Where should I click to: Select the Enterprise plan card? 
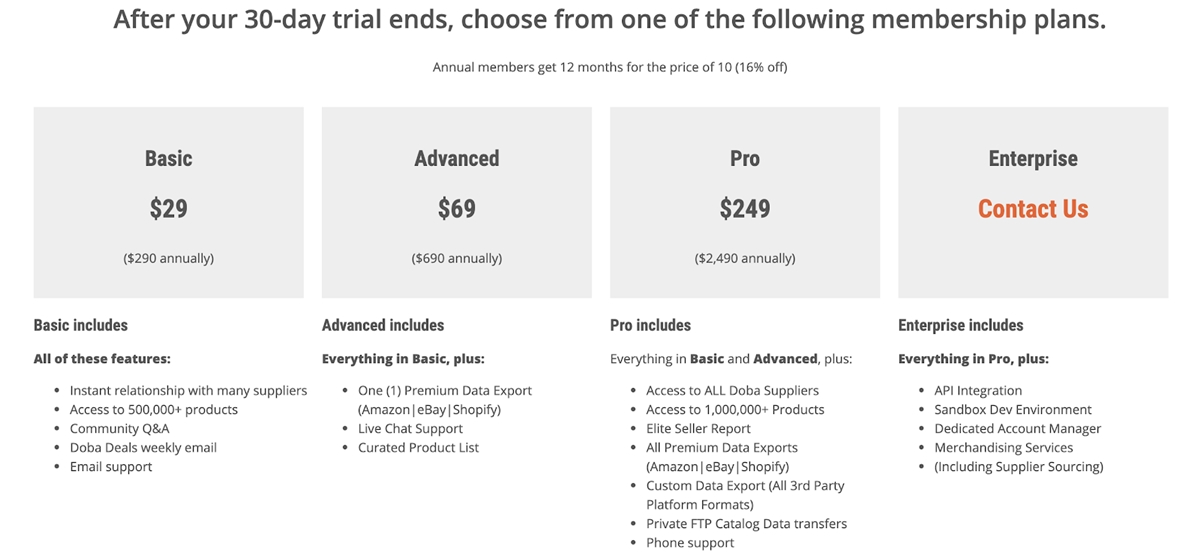pos(1033,202)
